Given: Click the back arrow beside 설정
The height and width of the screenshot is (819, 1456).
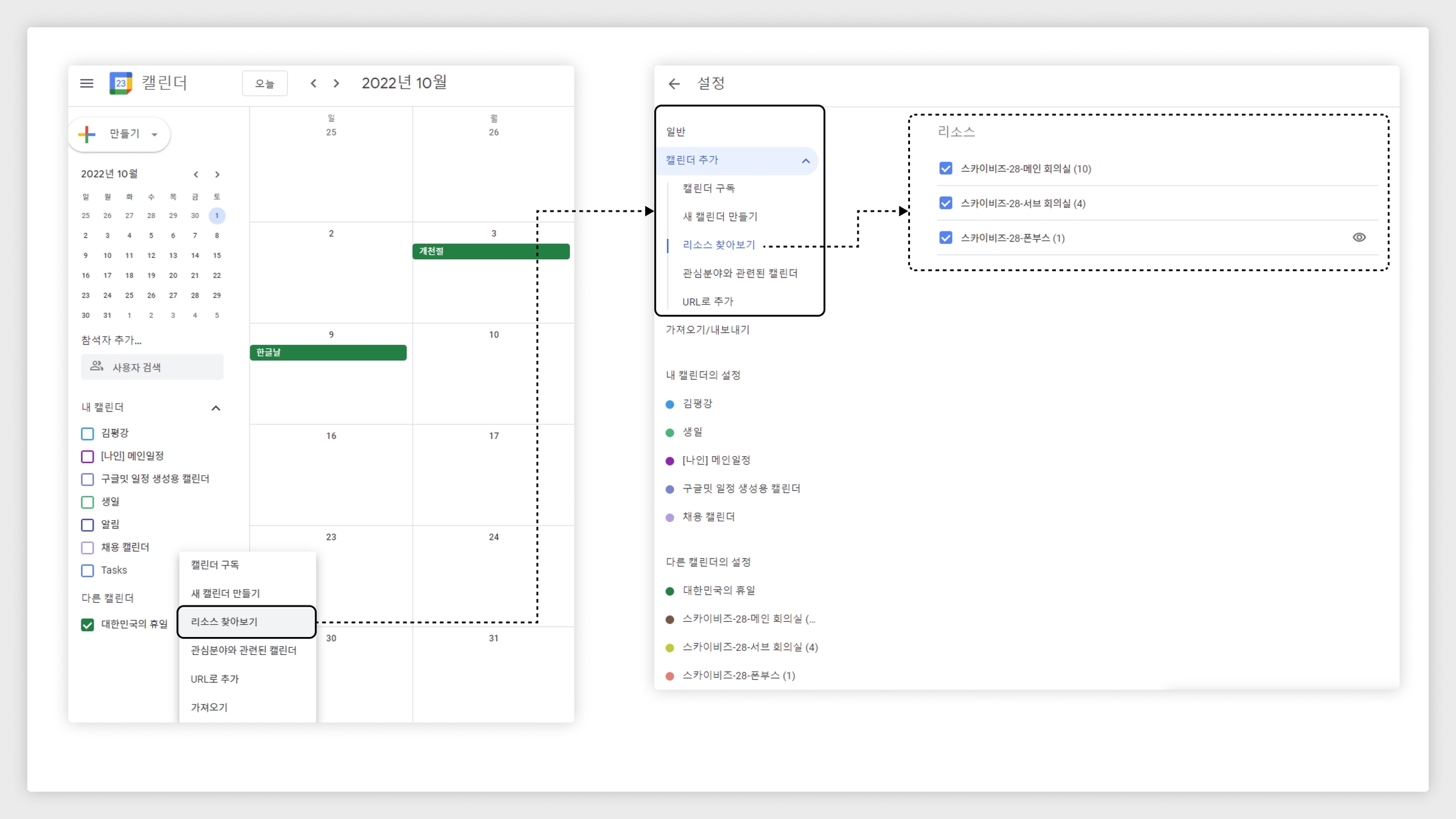Looking at the screenshot, I should [x=674, y=83].
